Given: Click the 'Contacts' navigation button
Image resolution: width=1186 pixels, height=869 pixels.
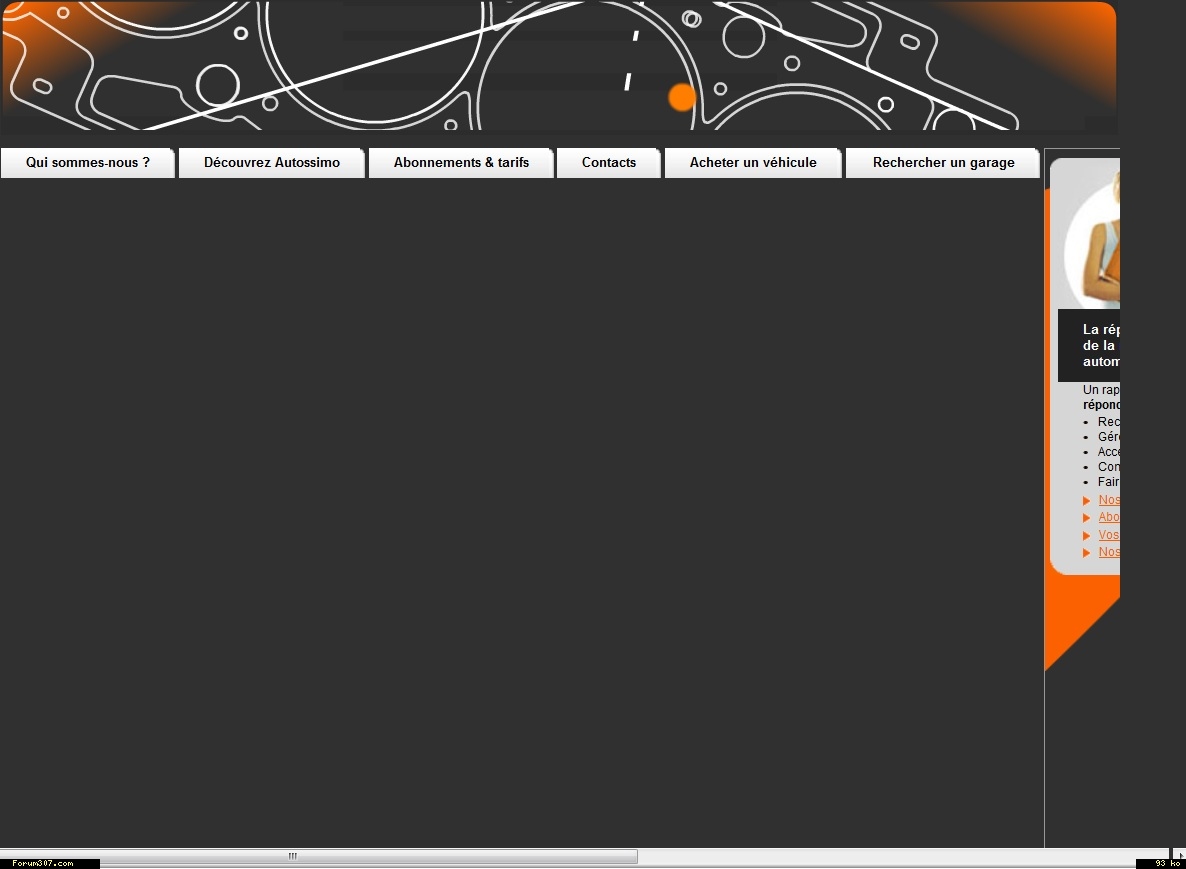Looking at the screenshot, I should pyautogui.click(x=608, y=163).
